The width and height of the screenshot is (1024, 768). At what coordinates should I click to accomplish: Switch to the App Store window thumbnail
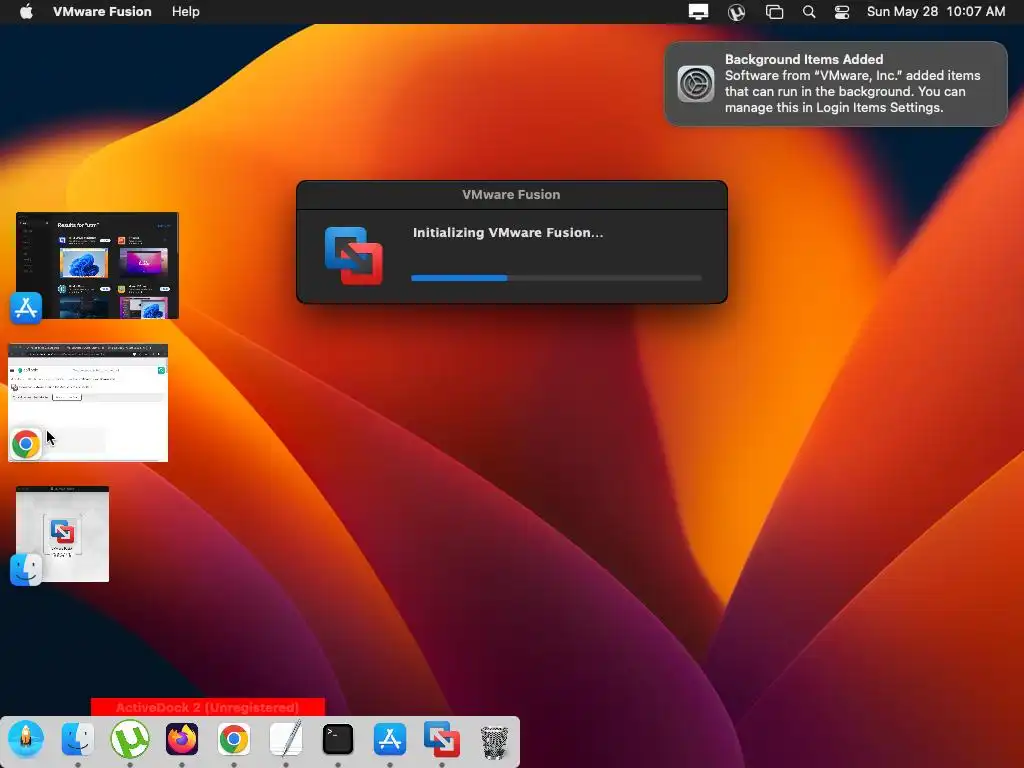click(97, 265)
